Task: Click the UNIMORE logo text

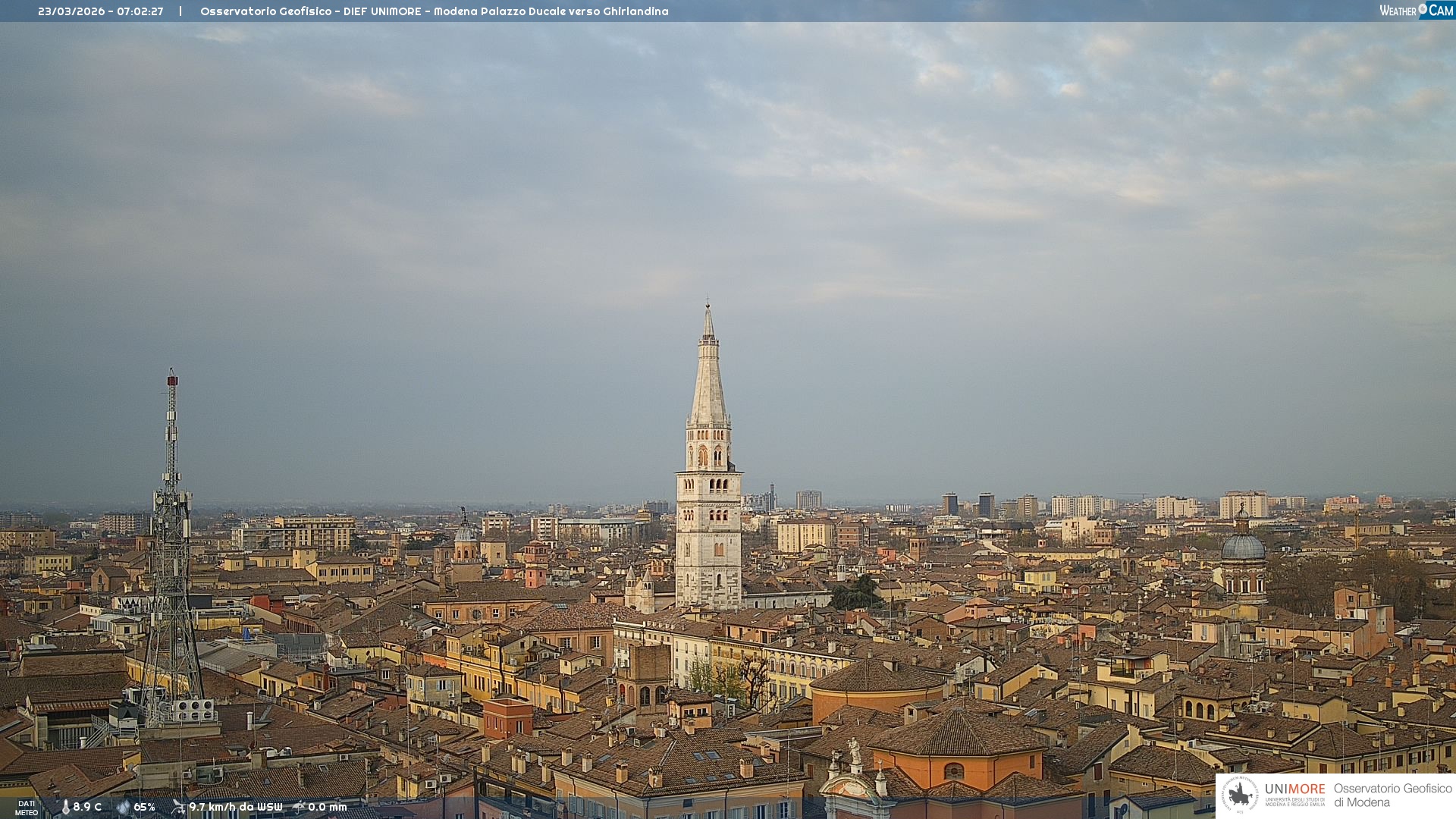Action: pos(1294,789)
